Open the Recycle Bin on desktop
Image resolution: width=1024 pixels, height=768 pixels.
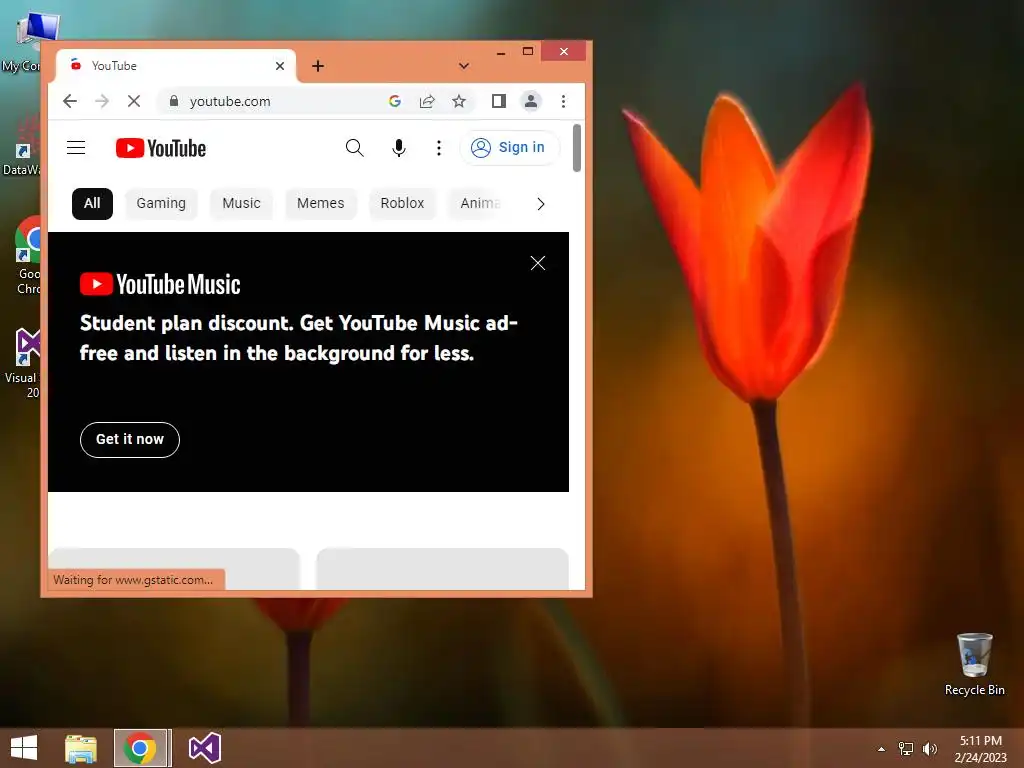(974, 664)
